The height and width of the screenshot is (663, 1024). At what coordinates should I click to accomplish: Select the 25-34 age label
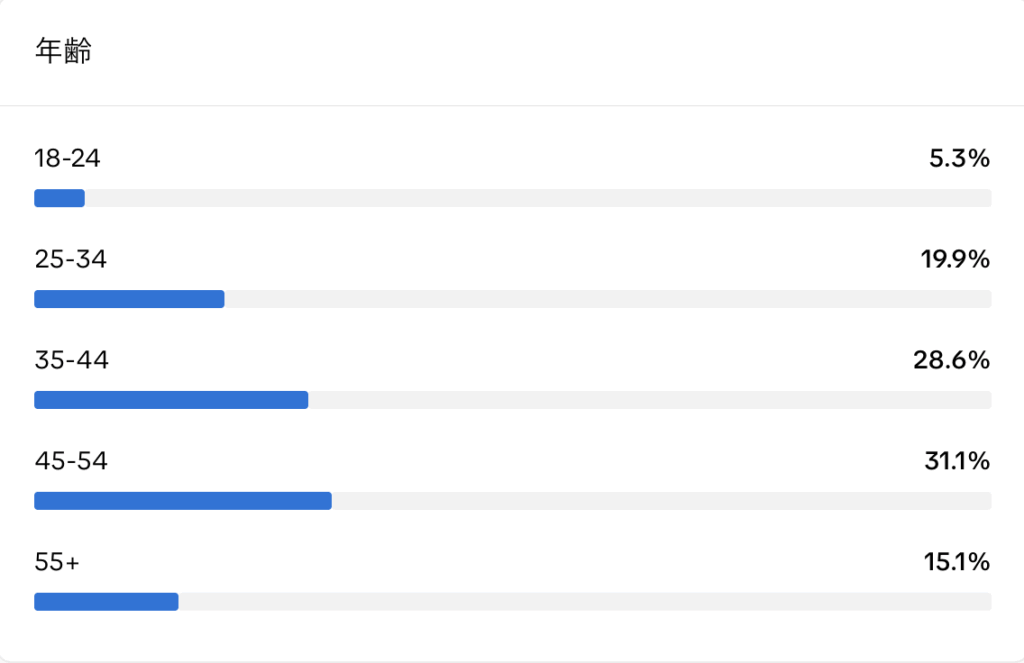[x=71, y=259]
